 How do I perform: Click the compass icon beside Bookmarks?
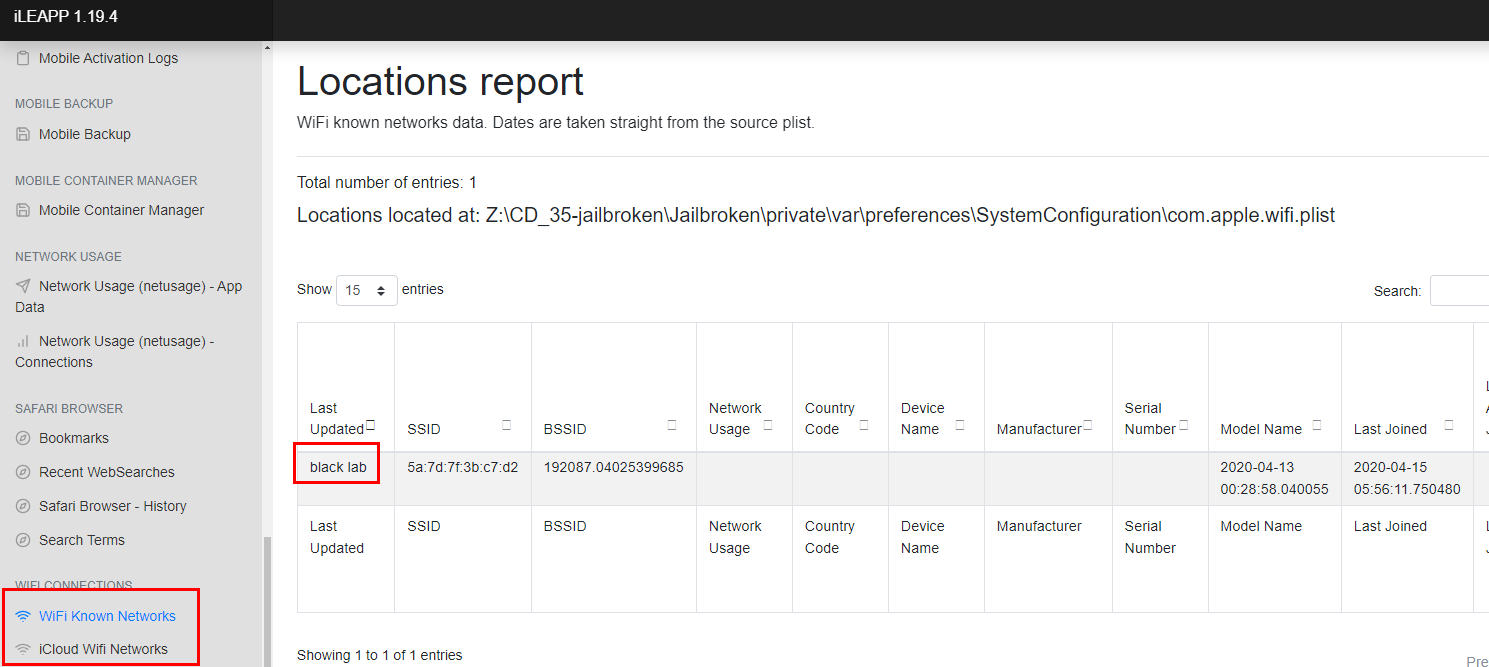pyautogui.click(x=23, y=439)
